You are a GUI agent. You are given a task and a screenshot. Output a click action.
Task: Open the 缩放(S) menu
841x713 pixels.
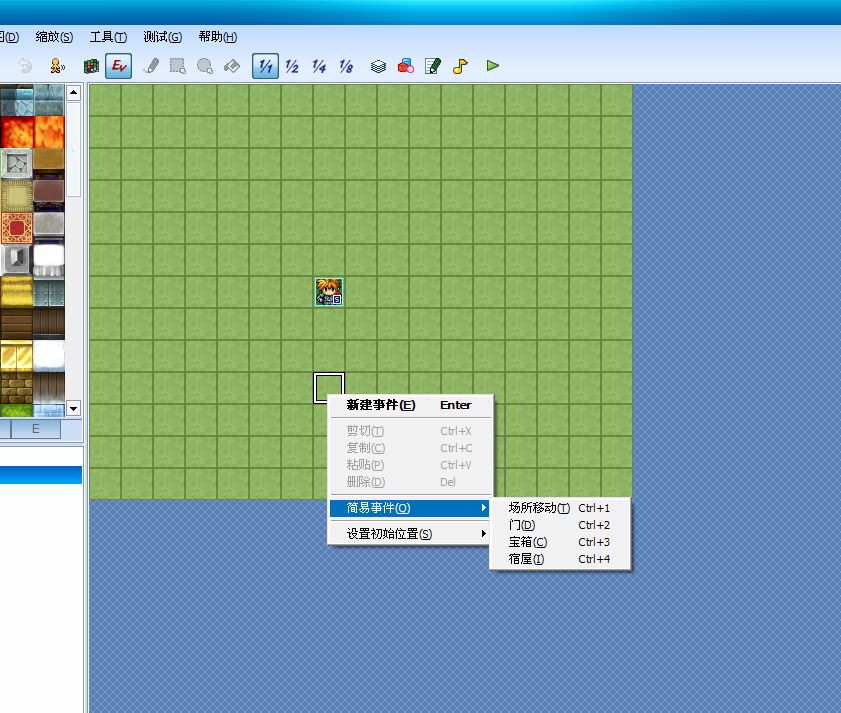pyautogui.click(x=54, y=37)
